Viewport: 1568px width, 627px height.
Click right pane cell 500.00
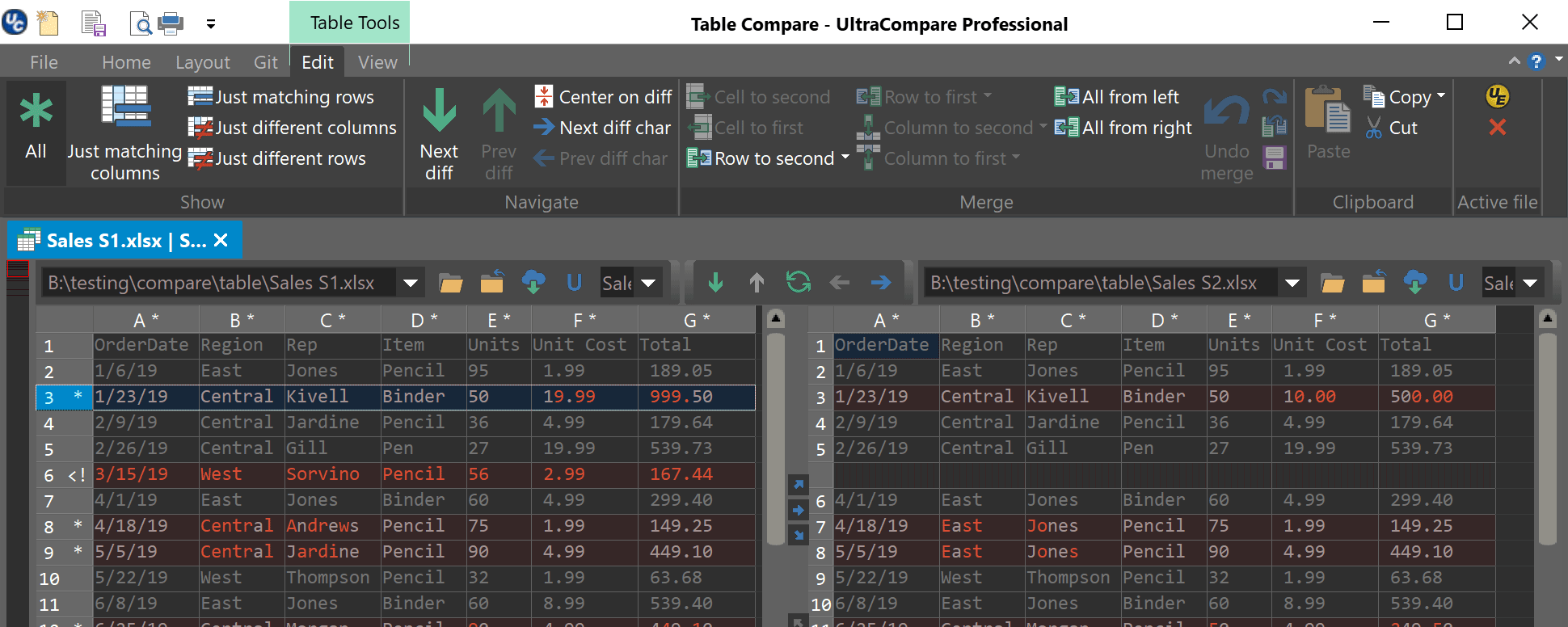click(1436, 397)
